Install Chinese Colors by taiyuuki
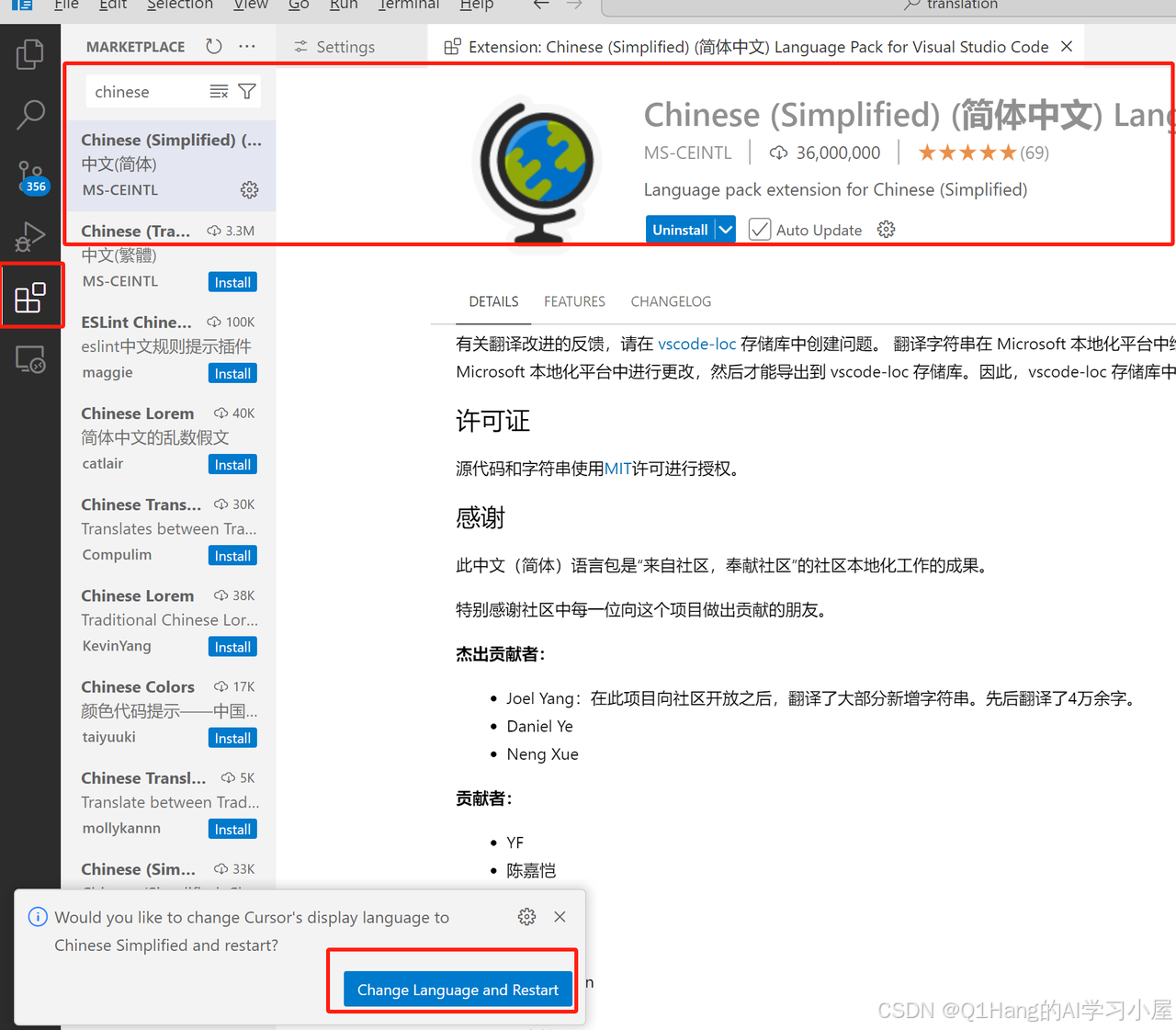The width and height of the screenshot is (1176, 1030). pyautogui.click(x=232, y=738)
